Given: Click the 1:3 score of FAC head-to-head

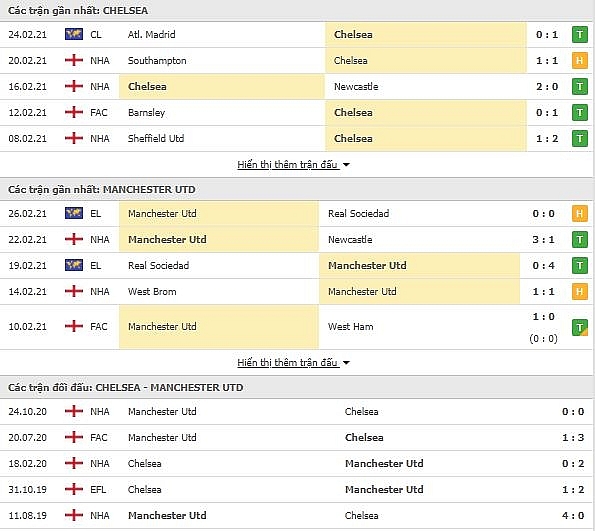Looking at the screenshot, I should pos(573,437).
